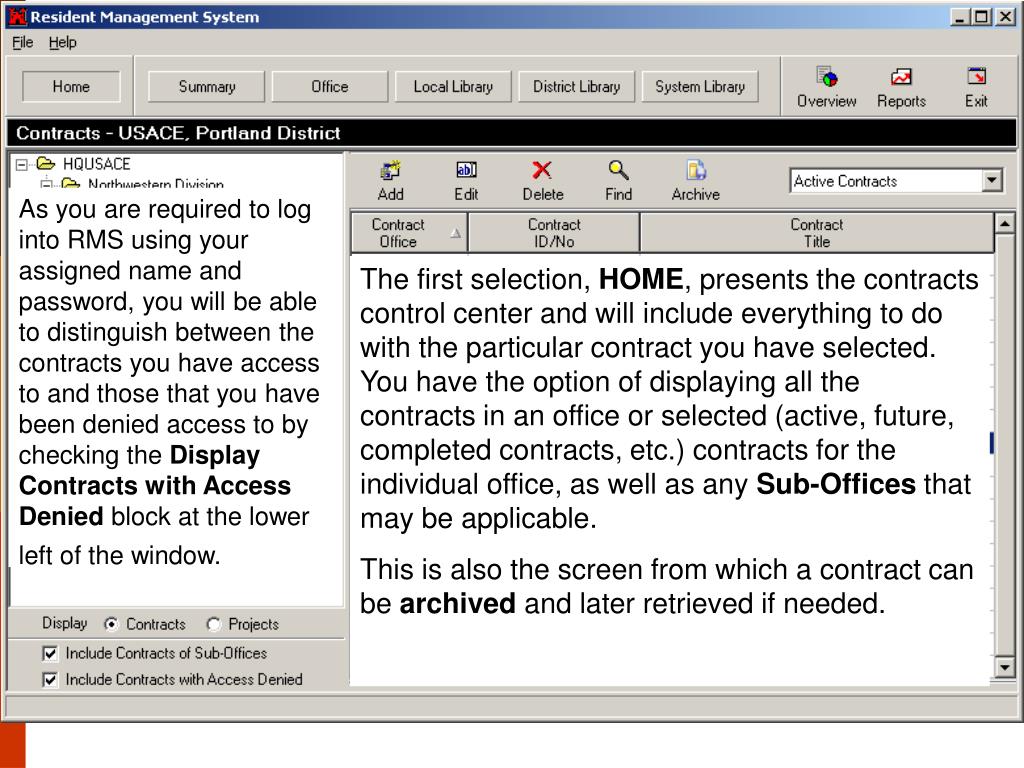
Task: Click the red Delete icon
Action: tap(541, 170)
